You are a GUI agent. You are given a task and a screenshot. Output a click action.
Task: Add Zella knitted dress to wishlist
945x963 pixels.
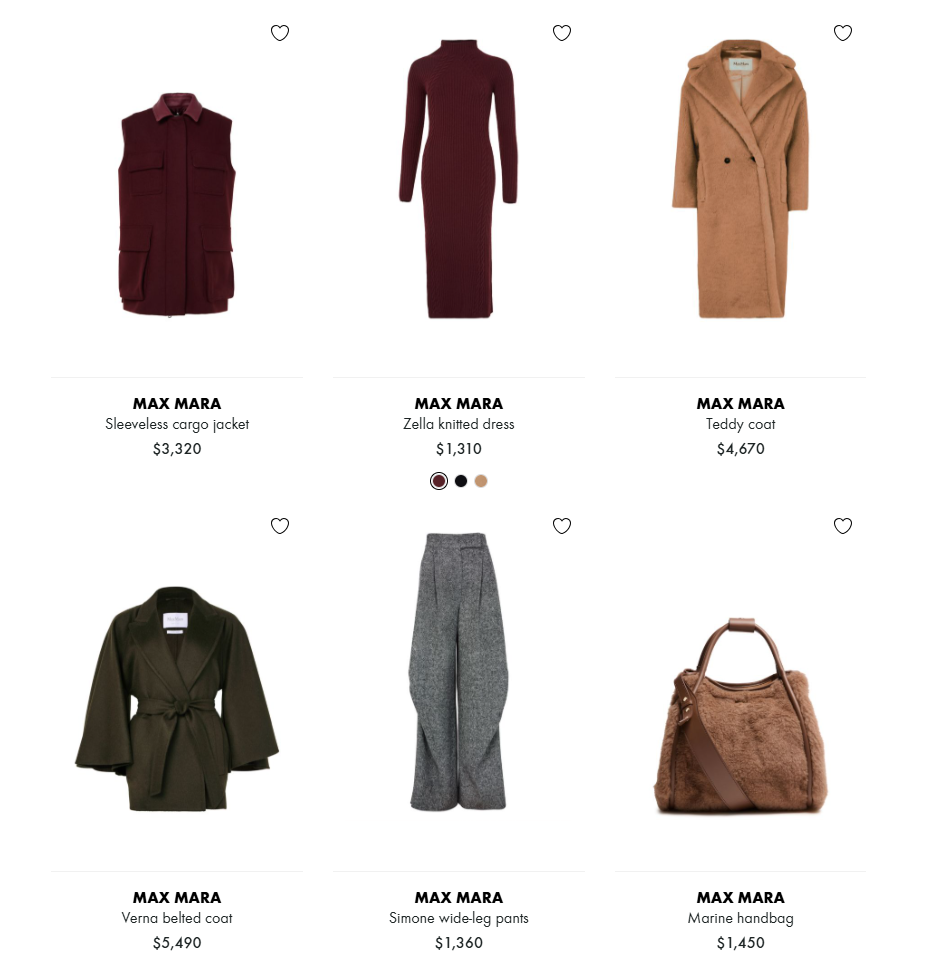tap(562, 33)
